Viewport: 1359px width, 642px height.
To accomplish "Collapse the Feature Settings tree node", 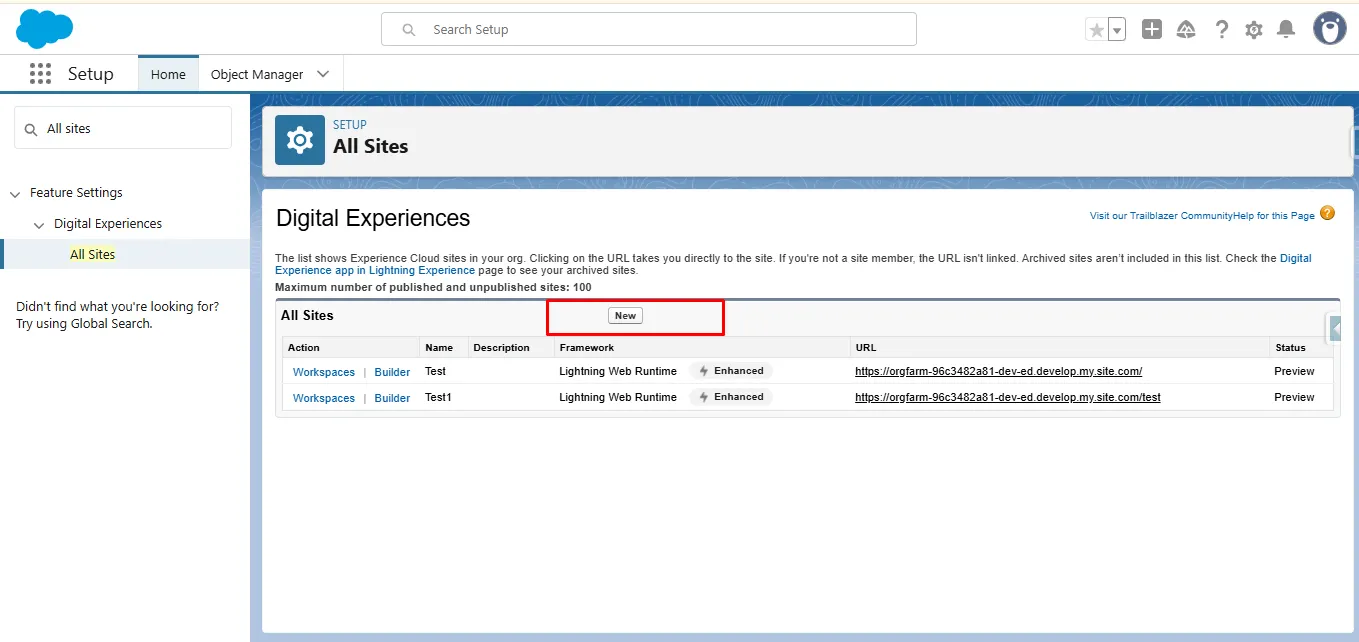I will (15, 193).
